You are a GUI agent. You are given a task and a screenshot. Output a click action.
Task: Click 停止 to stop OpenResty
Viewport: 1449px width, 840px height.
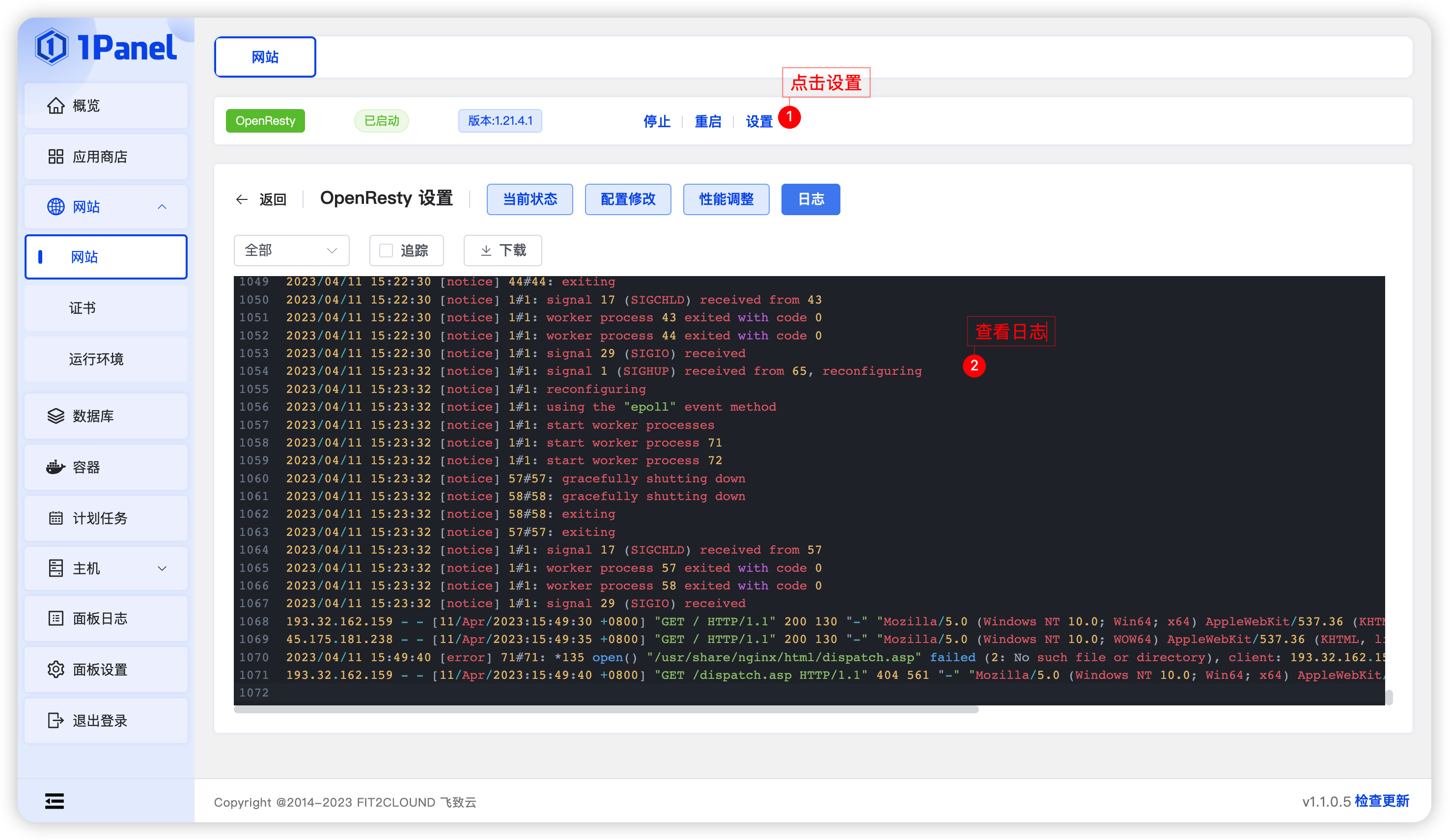click(656, 121)
